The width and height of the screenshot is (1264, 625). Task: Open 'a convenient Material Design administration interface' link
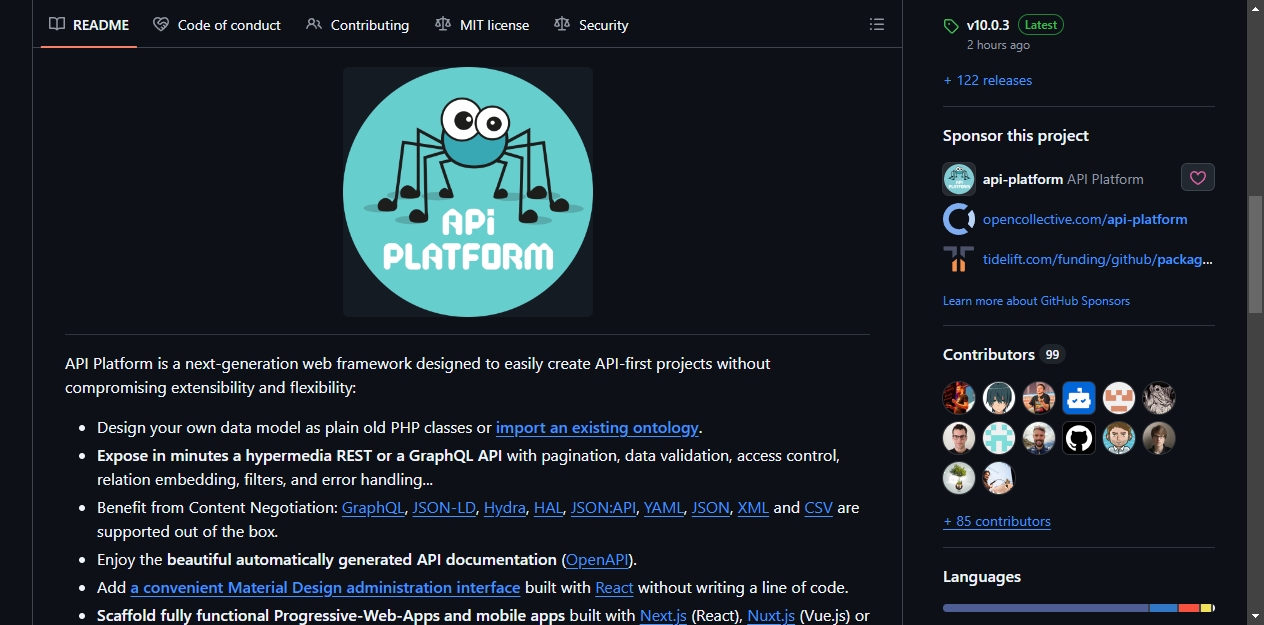pyautogui.click(x=325, y=587)
